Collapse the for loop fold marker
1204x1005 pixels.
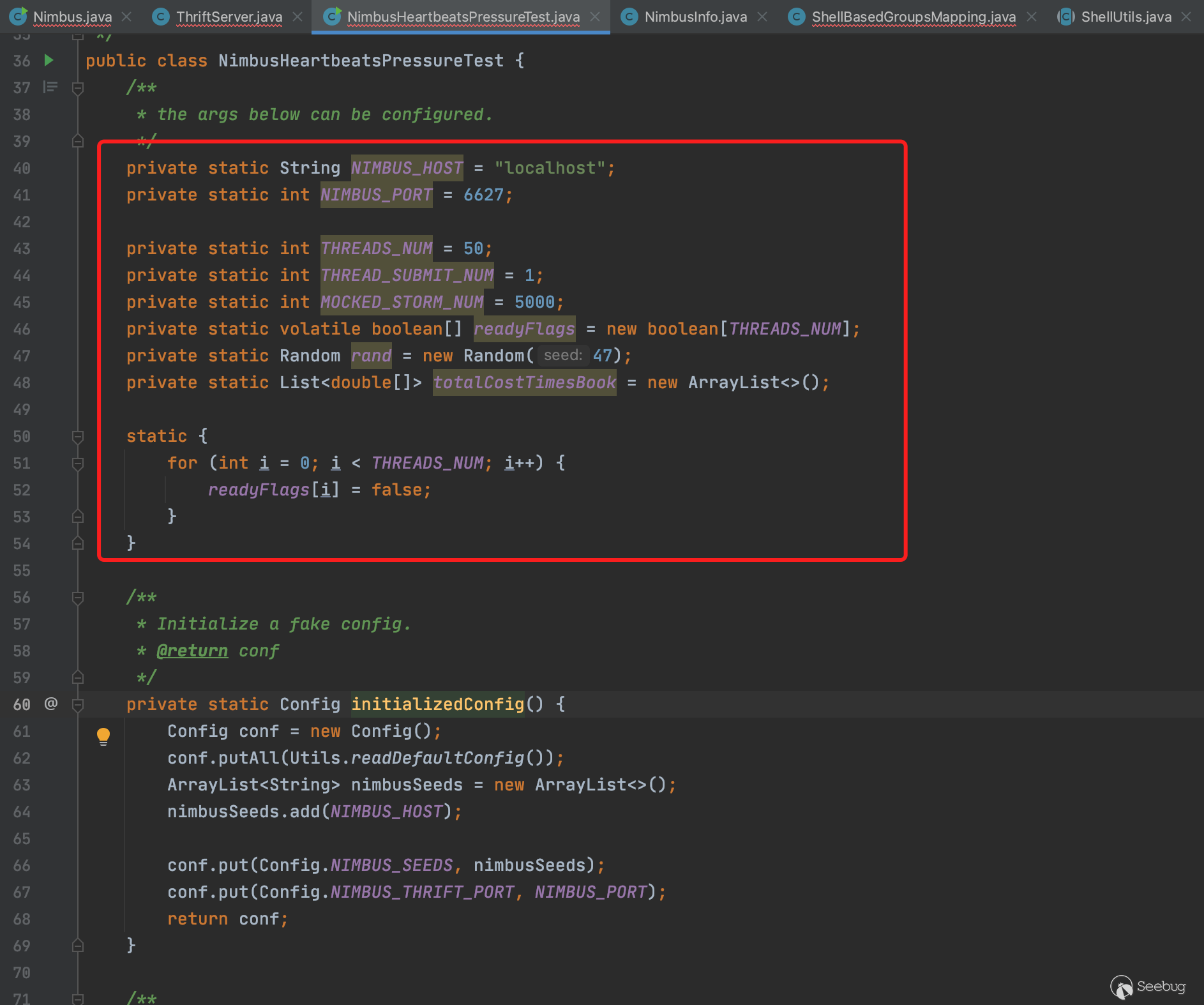pyautogui.click(x=78, y=464)
